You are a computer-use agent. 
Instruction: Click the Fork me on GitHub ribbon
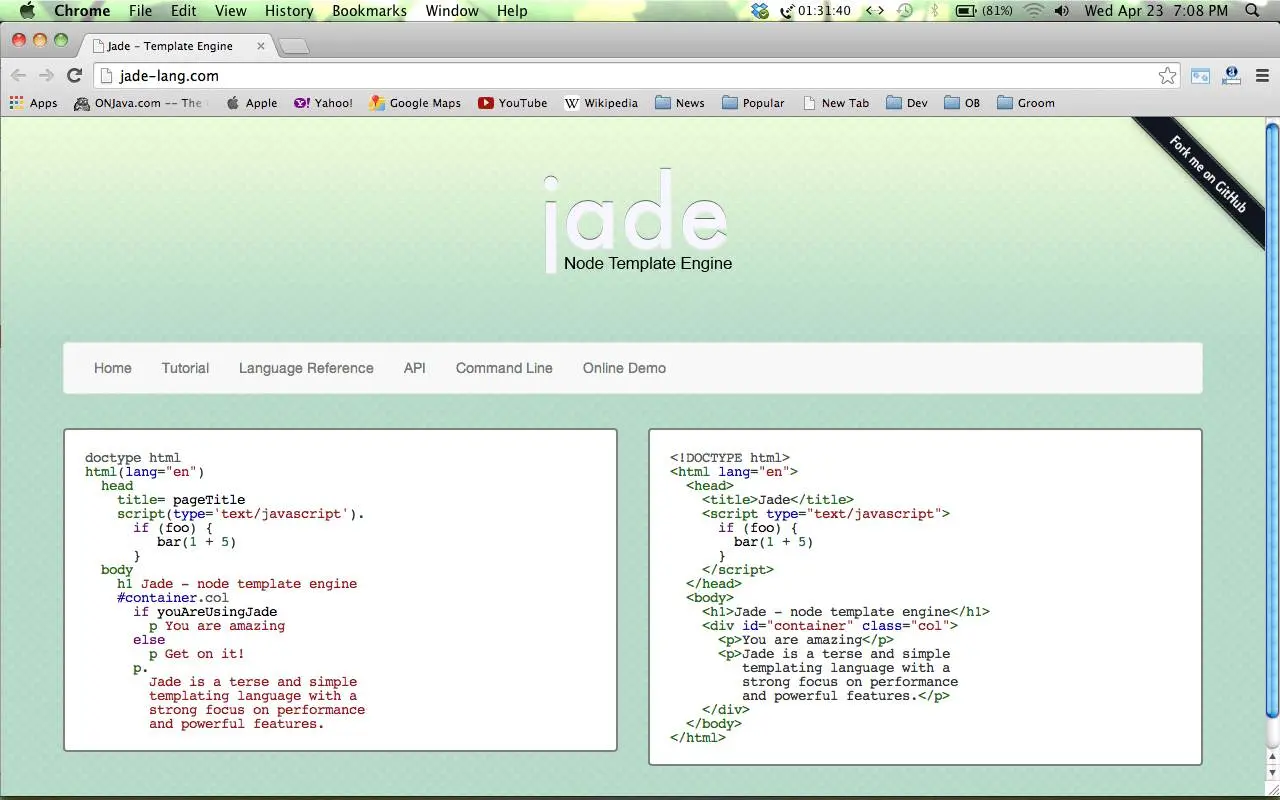pos(1206,174)
